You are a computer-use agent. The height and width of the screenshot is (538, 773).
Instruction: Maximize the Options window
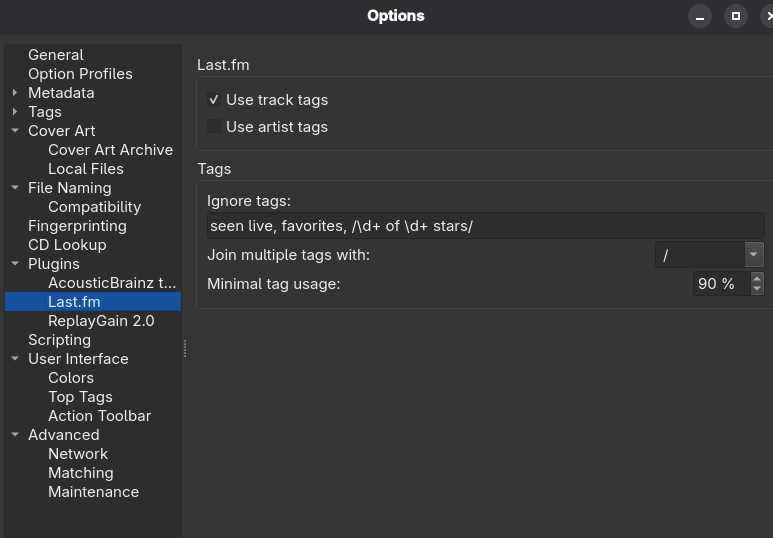pos(735,16)
